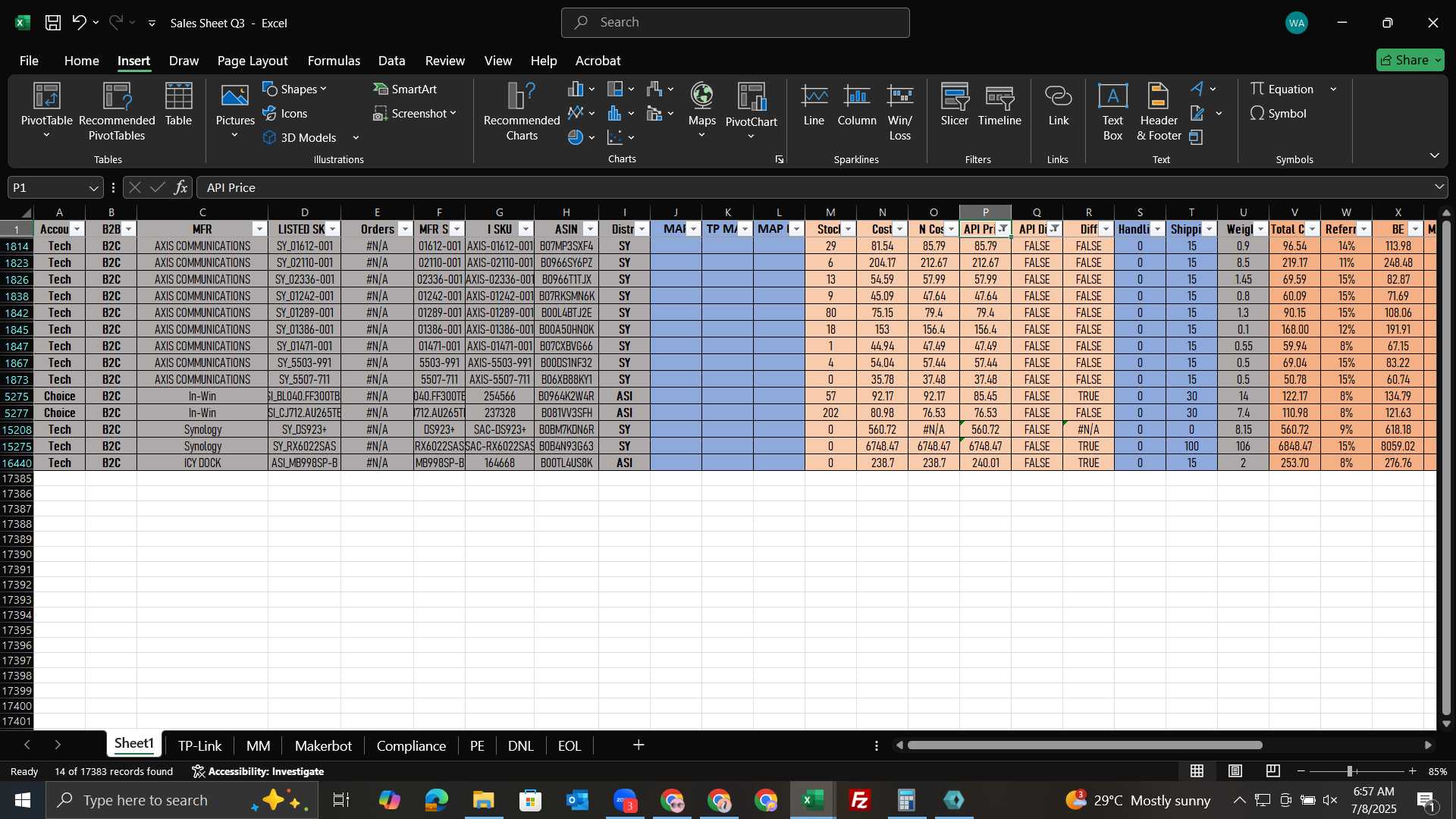
Task: Expand the formula bar
Action: point(1439,187)
